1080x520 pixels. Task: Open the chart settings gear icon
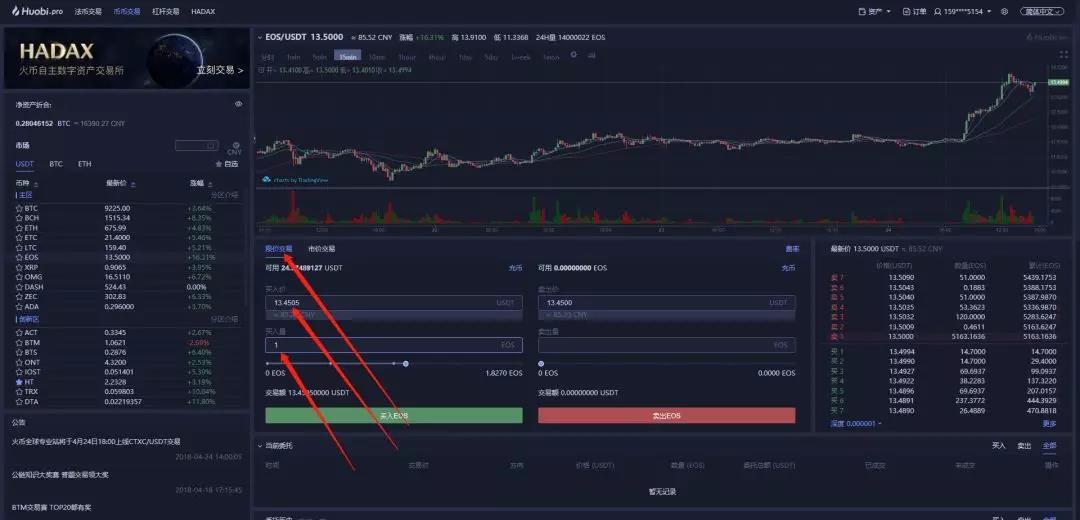click(573, 55)
